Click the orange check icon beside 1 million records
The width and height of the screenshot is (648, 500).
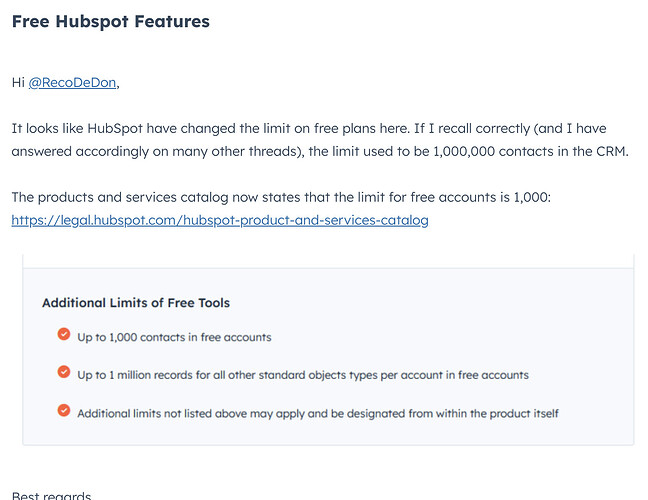[x=64, y=372]
